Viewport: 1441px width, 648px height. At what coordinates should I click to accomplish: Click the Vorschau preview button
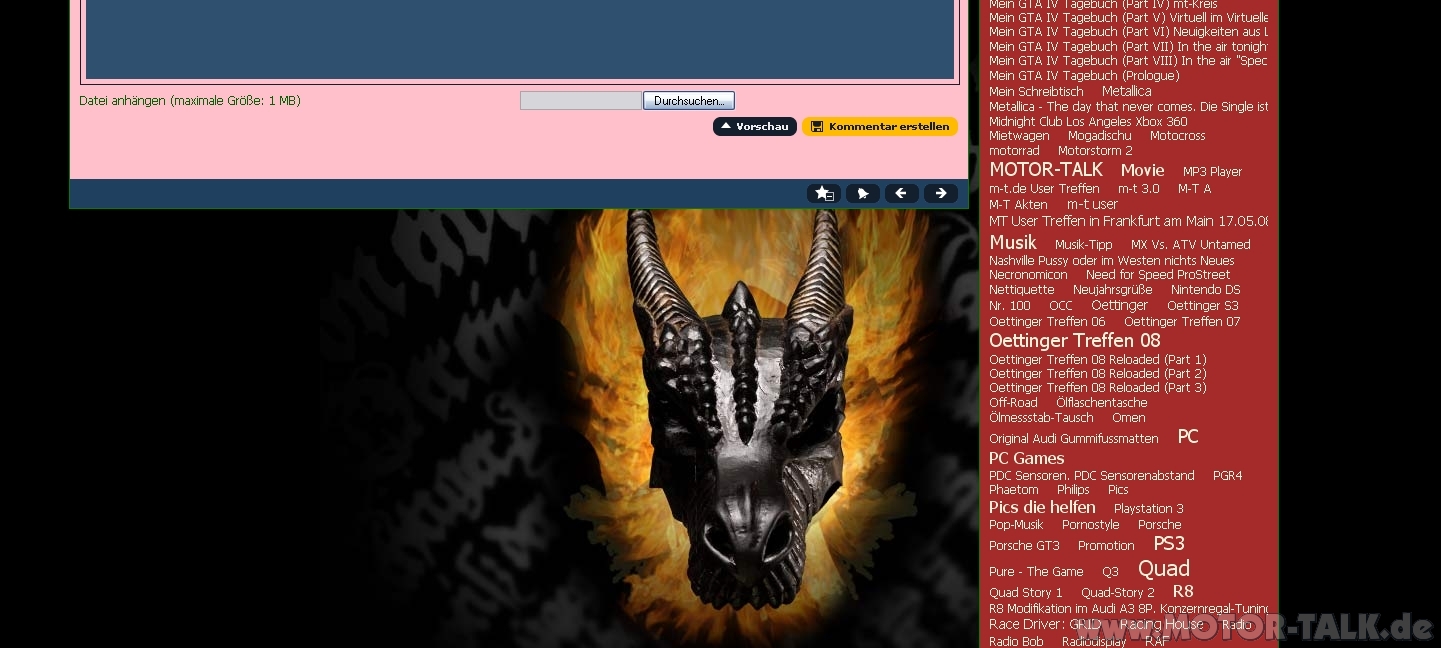pyautogui.click(x=755, y=127)
